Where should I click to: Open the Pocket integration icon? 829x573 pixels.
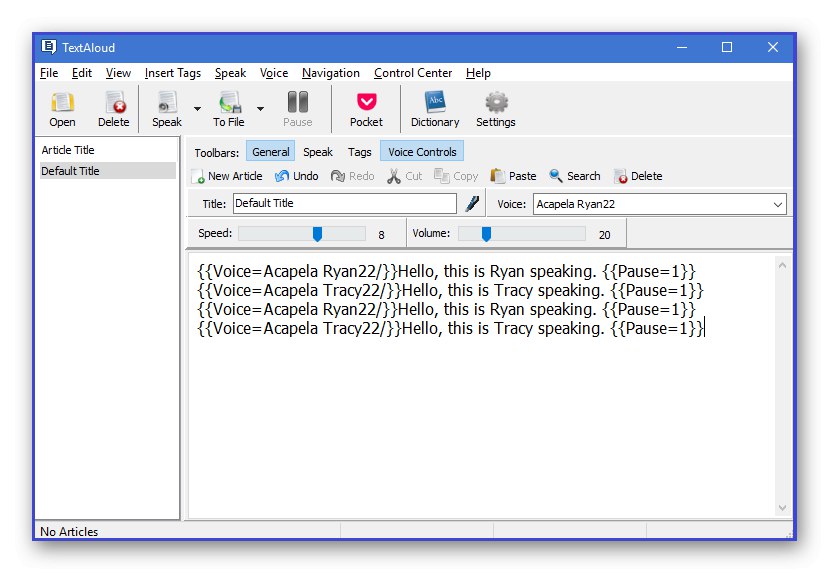[366, 101]
